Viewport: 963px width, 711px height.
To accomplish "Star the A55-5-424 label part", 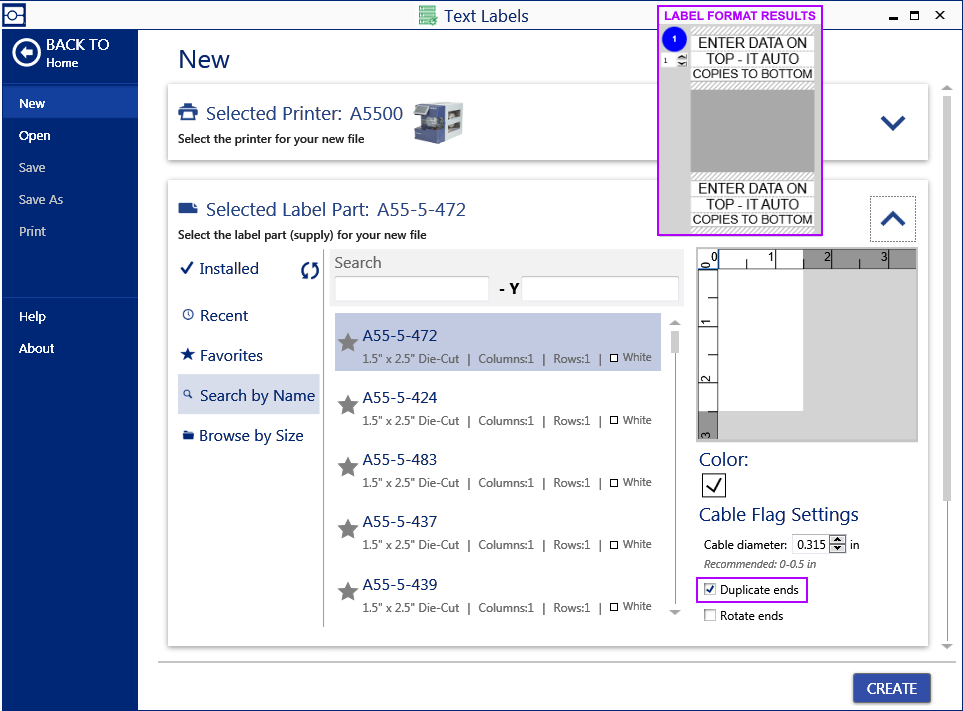I will pos(348,405).
